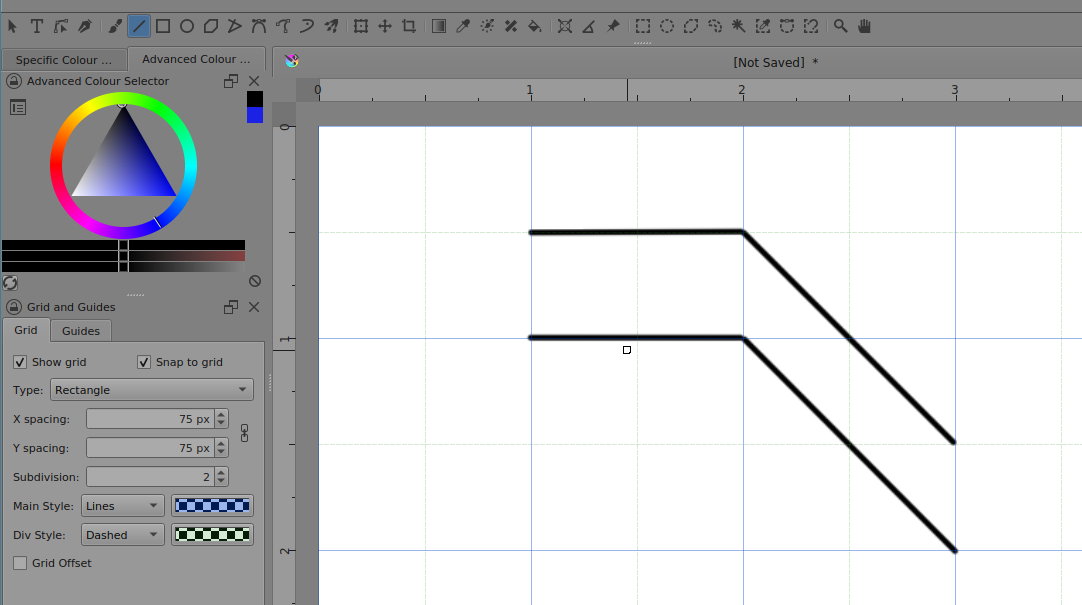This screenshot has height=605, width=1082.
Task: Select the Line tool
Action: tap(139, 26)
